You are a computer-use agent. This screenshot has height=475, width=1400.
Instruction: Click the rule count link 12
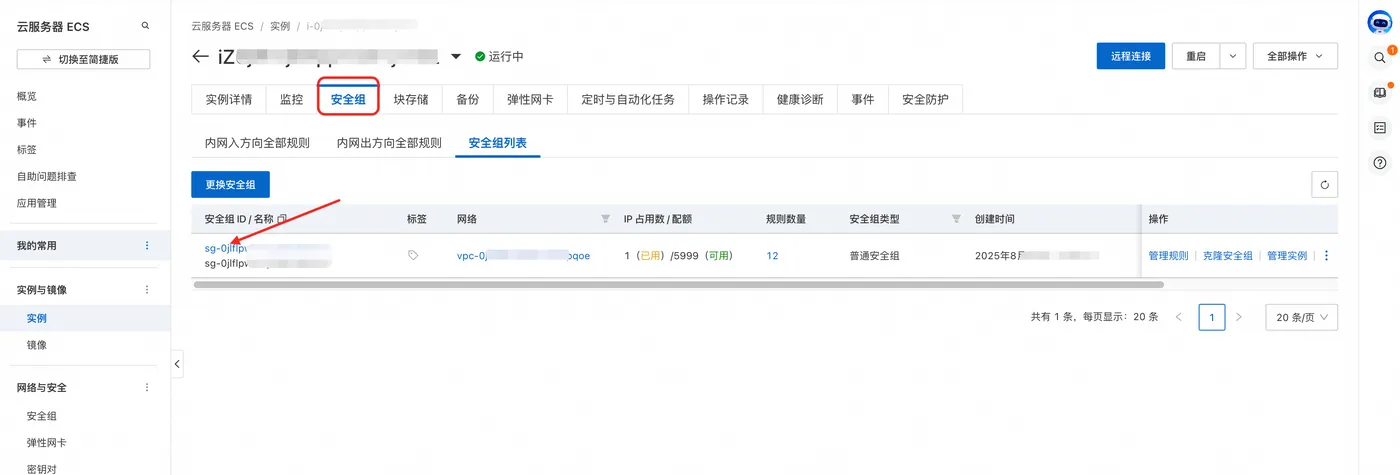772,256
